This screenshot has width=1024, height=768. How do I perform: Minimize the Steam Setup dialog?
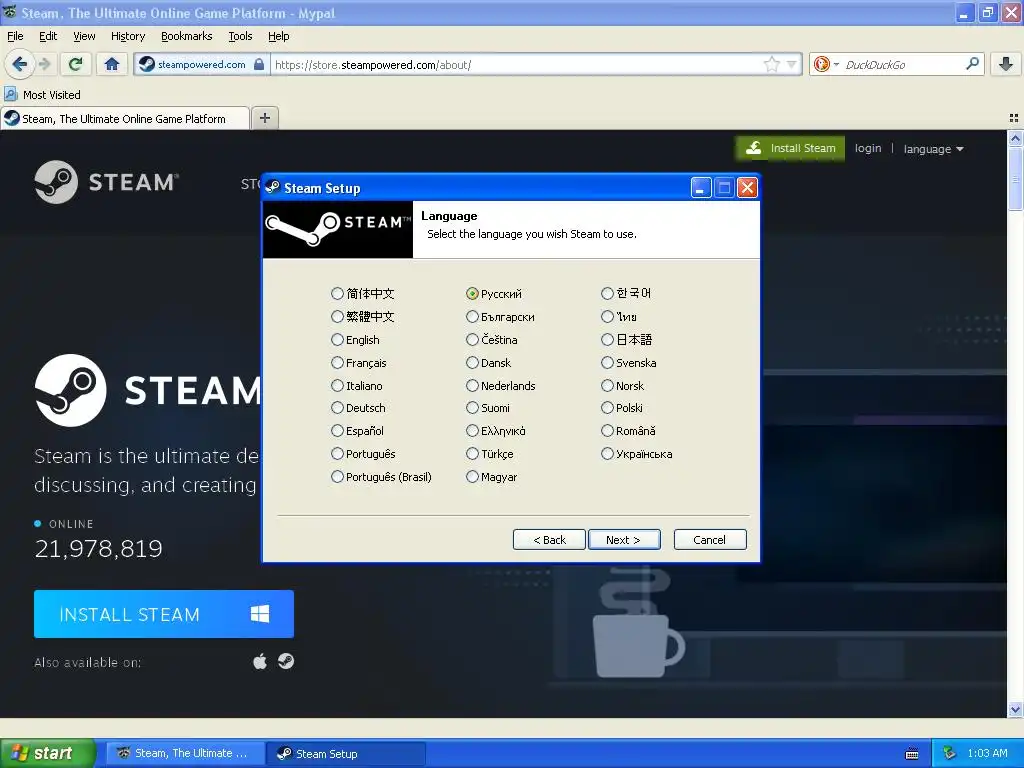(x=701, y=188)
